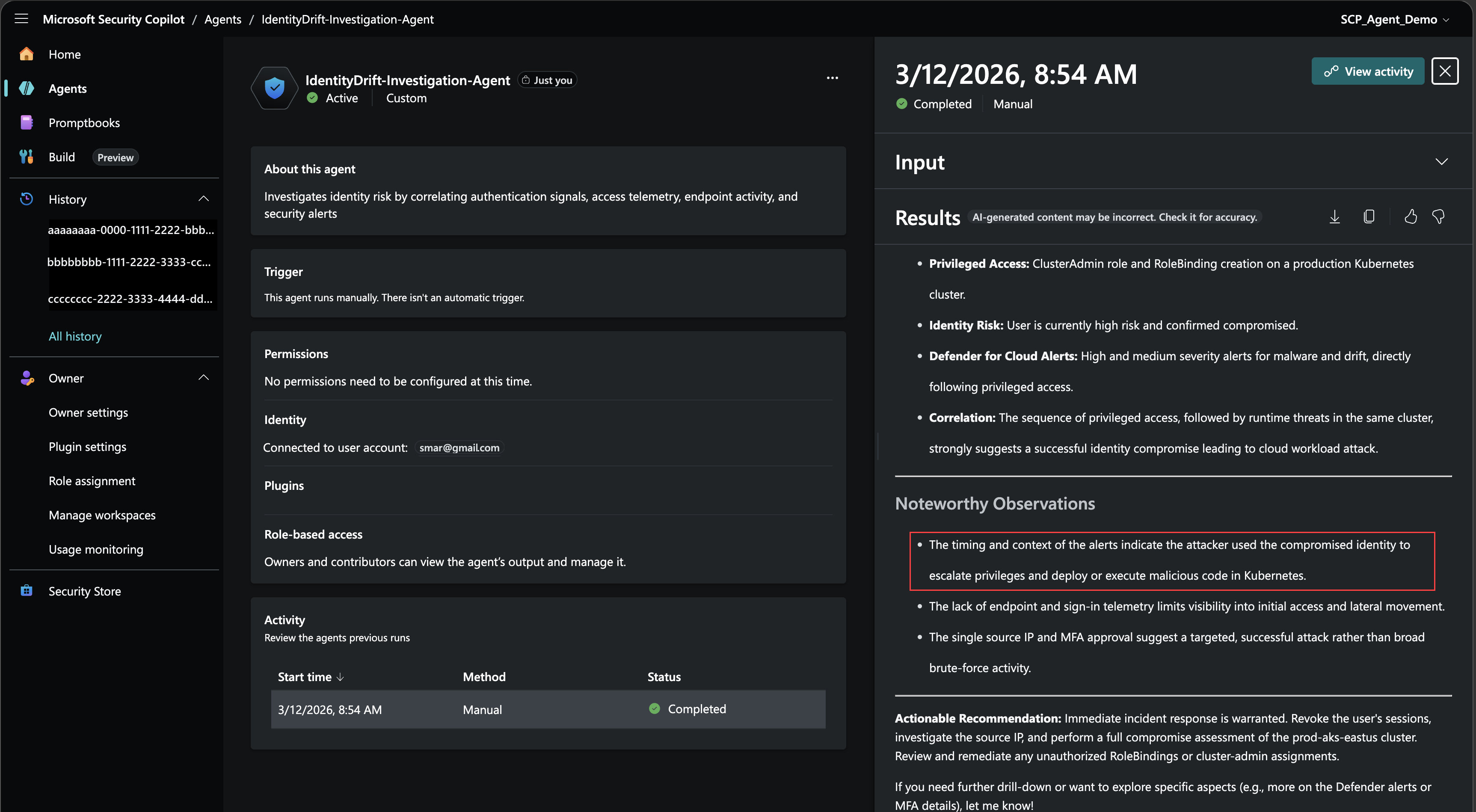Open Usage monitoring
Viewport: 1476px width, 812px height.
[x=96, y=549]
